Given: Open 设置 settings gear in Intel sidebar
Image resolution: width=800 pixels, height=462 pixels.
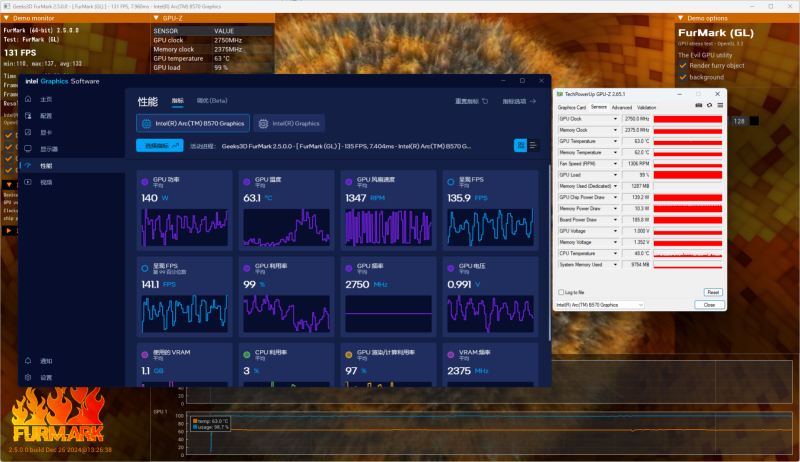Looking at the screenshot, I should click(29, 377).
